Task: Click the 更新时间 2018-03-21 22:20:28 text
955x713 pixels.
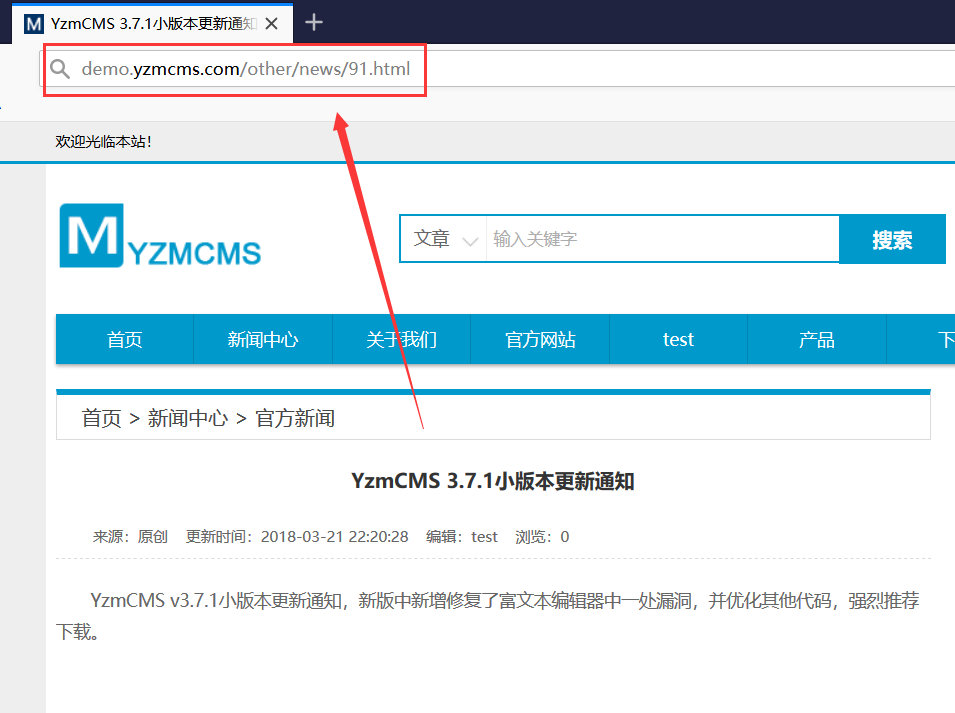Action: (x=297, y=536)
